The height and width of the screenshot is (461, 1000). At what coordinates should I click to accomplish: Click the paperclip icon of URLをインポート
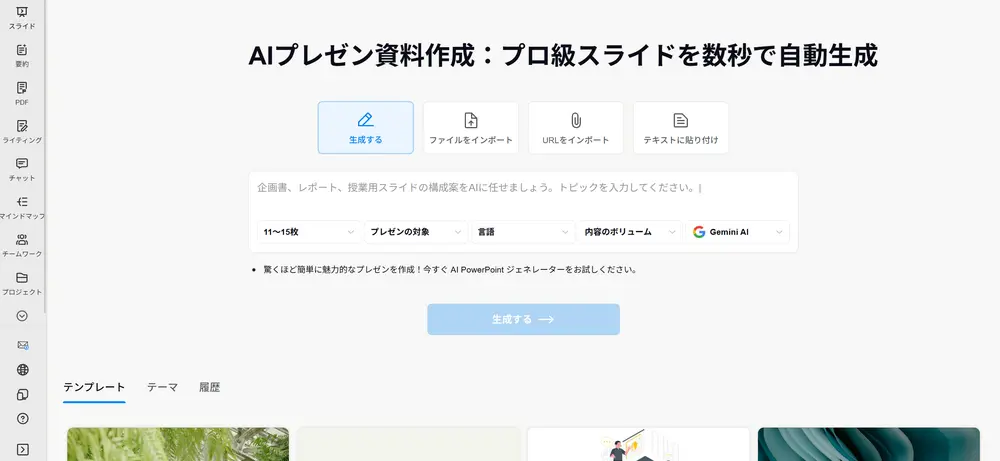[576, 120]
